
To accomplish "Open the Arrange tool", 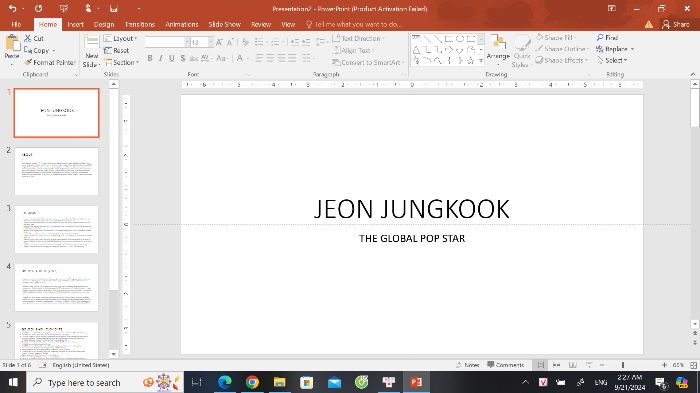I will click(498, 49).
